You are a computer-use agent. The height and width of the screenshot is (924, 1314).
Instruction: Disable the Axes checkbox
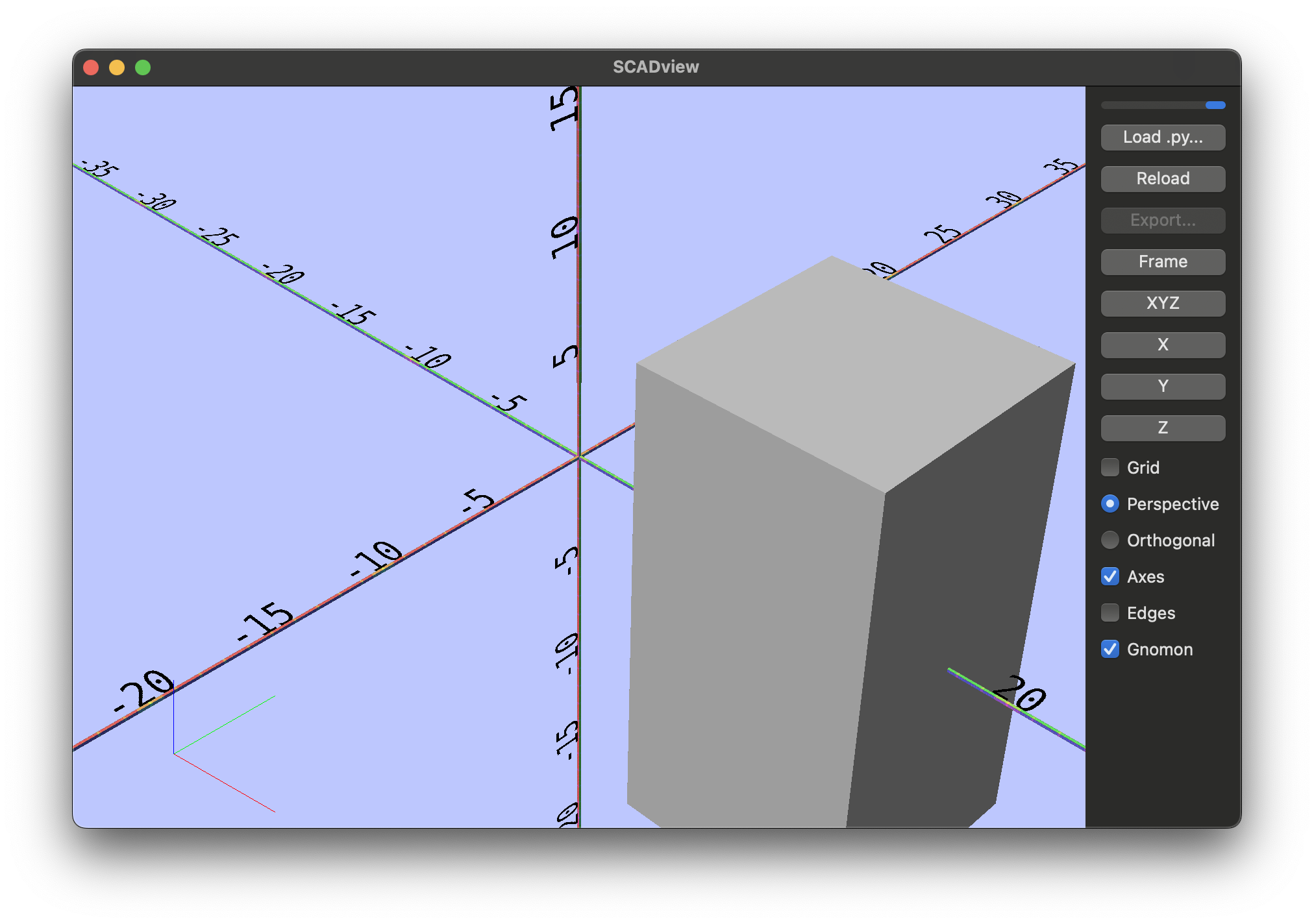pyautogui.click(x=1110, y=576)
